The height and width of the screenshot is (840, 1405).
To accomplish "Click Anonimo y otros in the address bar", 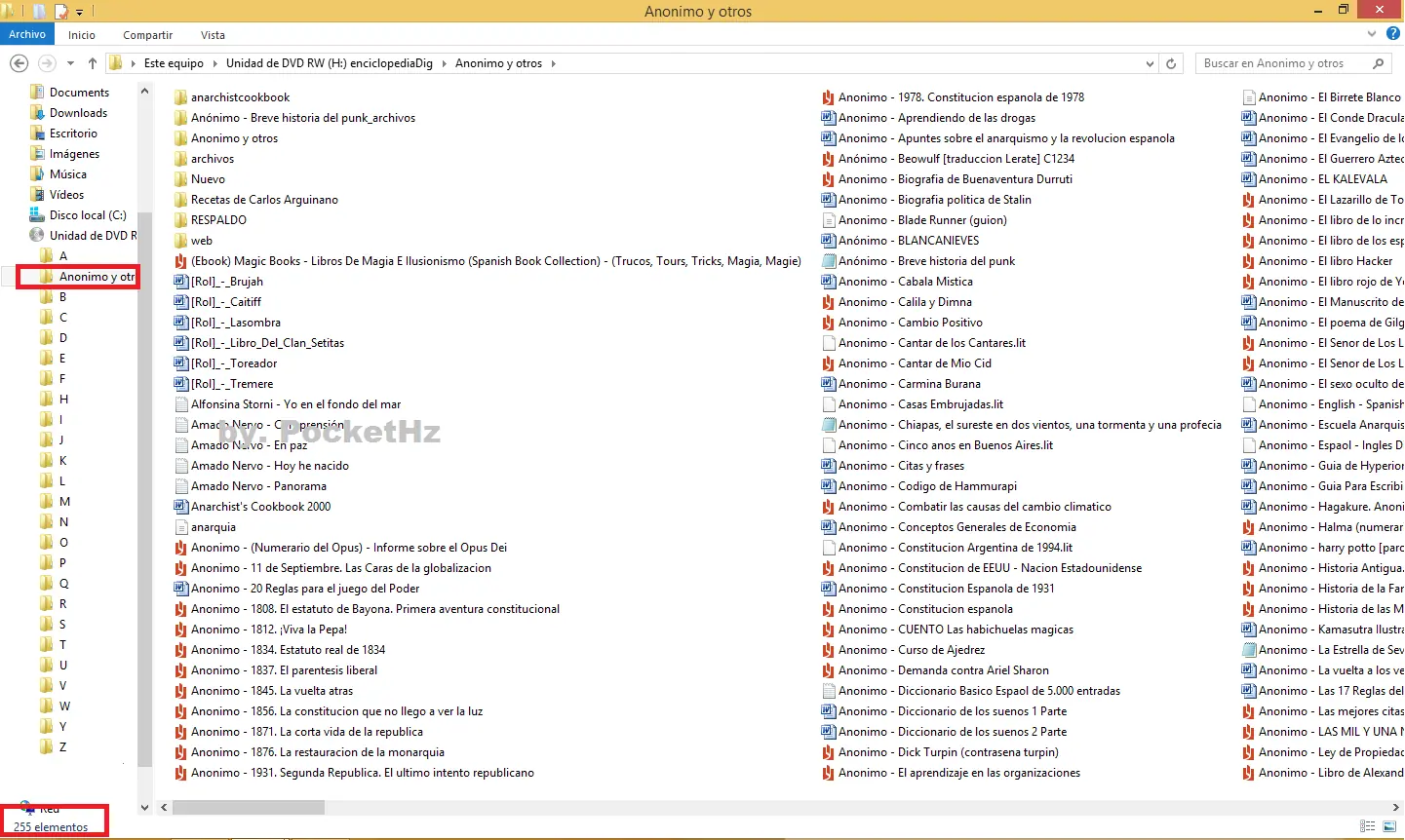I will [498, 63].
